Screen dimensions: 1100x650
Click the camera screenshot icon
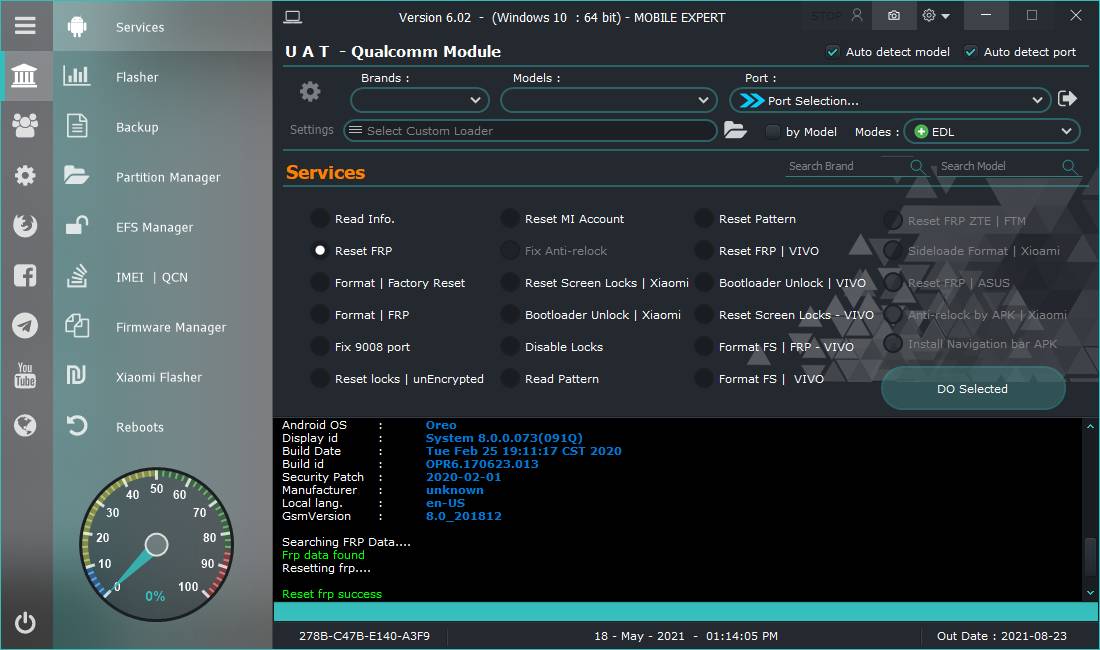click(x=894, y=15)
